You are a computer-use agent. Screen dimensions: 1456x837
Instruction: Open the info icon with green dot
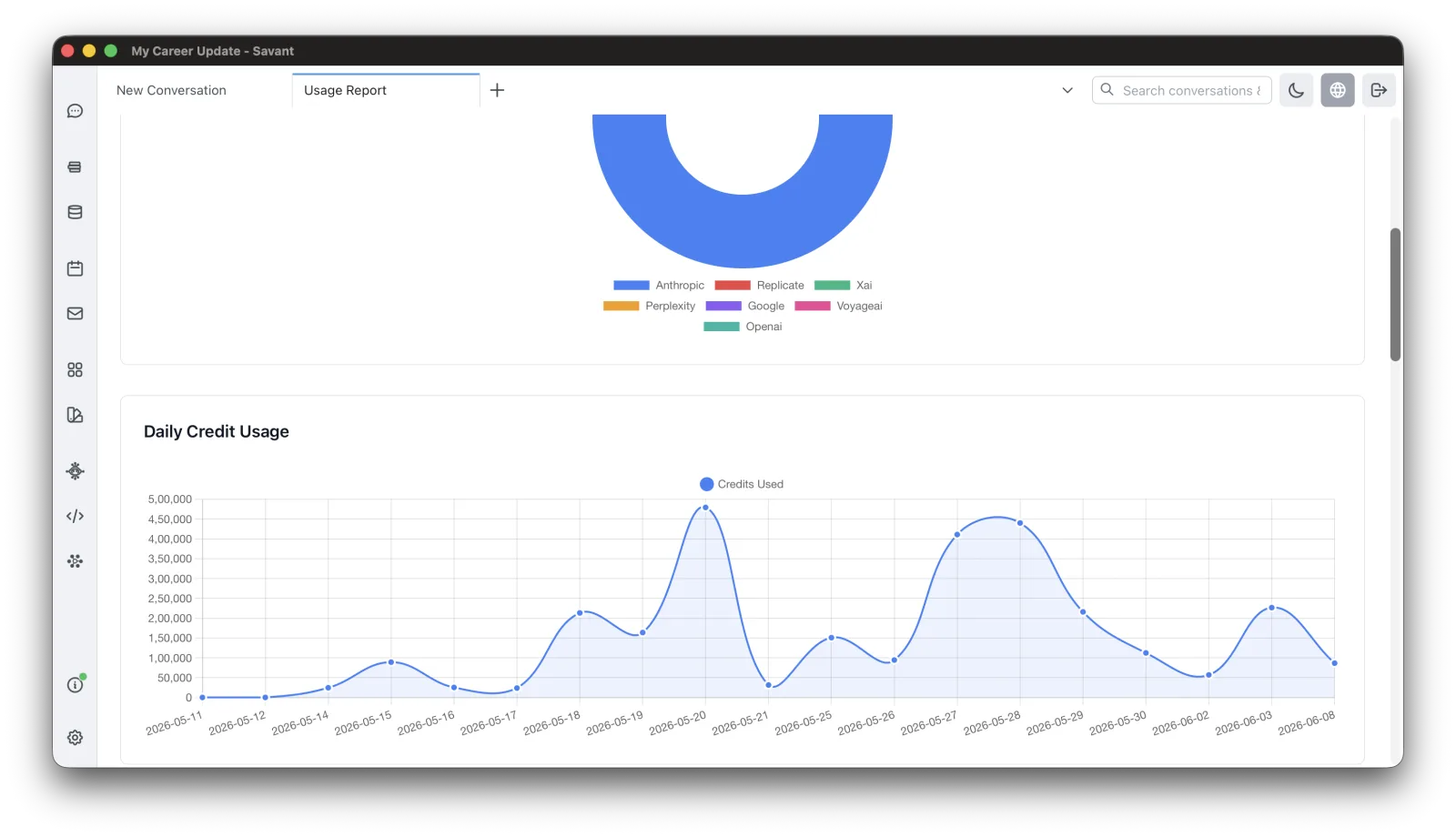pos(75,684)
